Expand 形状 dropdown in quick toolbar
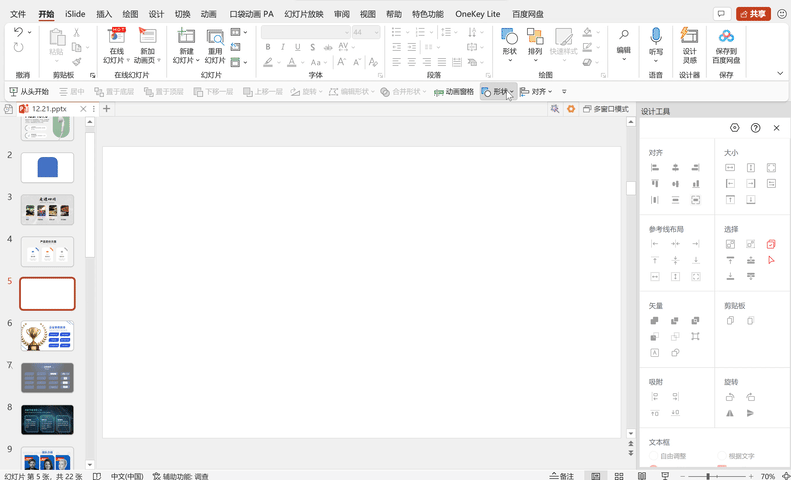The width and height of the screenshot is (791, 480). [512, 92]
